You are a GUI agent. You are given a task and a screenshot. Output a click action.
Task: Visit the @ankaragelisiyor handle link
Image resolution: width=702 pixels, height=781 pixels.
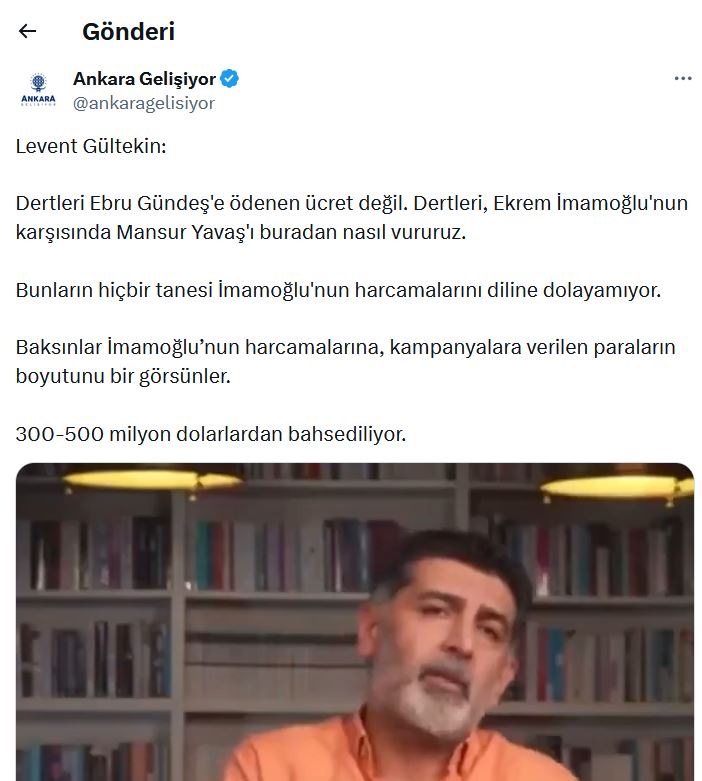click(144, 103)
